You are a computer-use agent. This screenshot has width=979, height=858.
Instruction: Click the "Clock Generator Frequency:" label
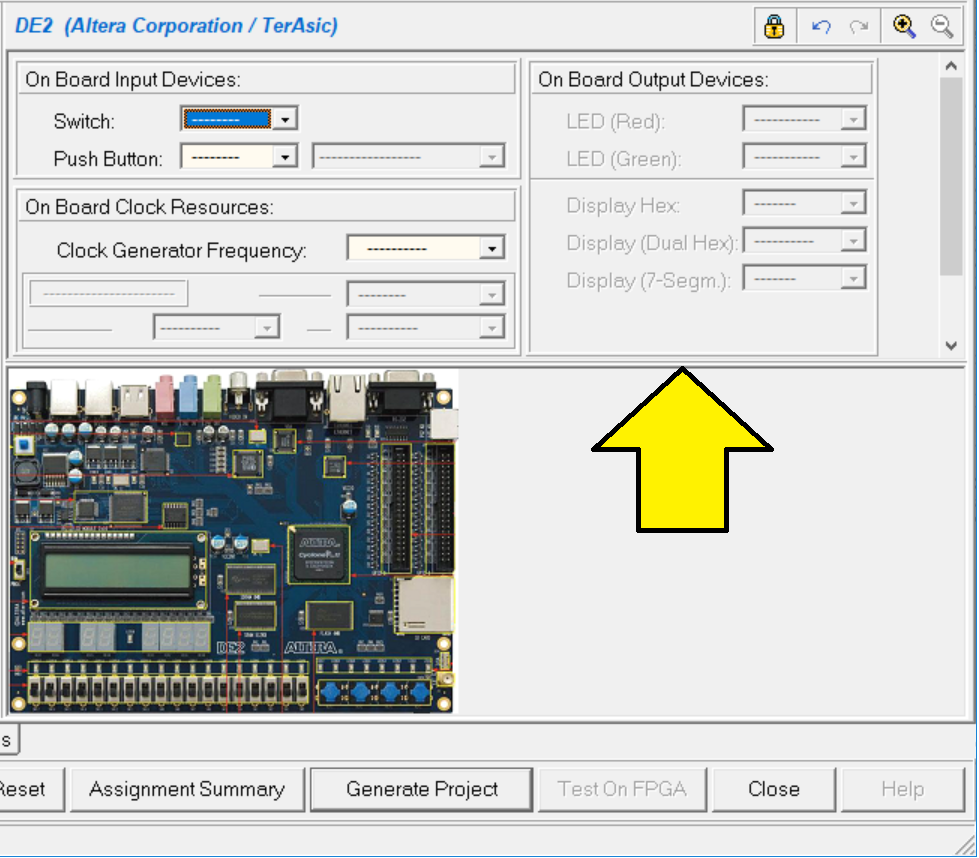182,250
